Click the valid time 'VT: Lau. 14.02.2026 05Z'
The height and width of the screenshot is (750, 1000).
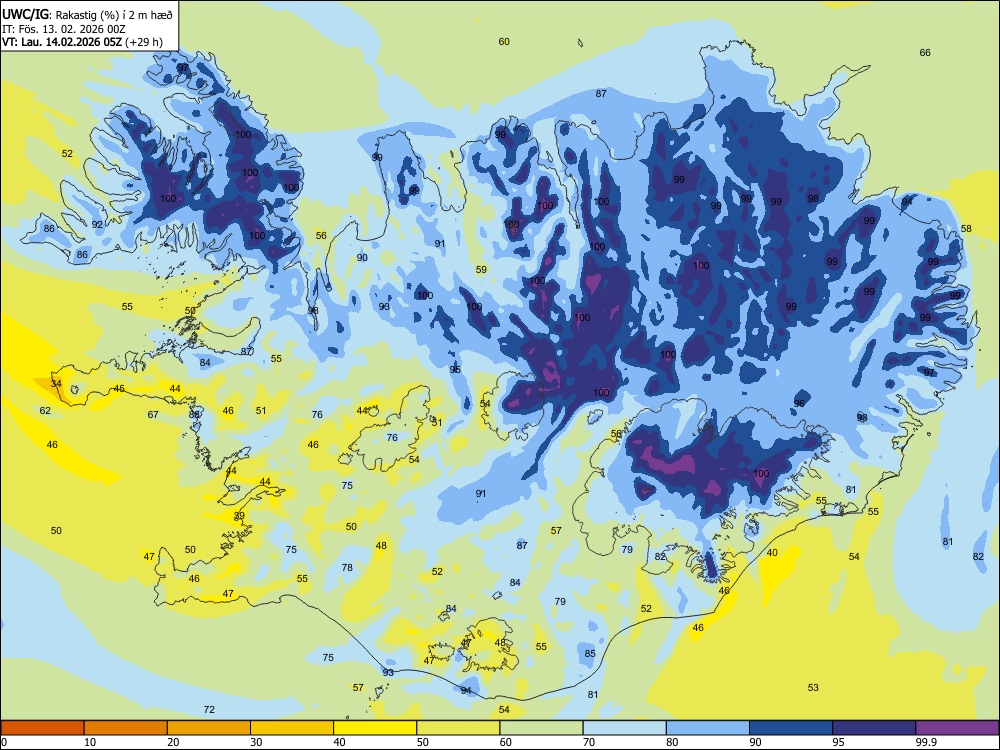click(62, 43)
